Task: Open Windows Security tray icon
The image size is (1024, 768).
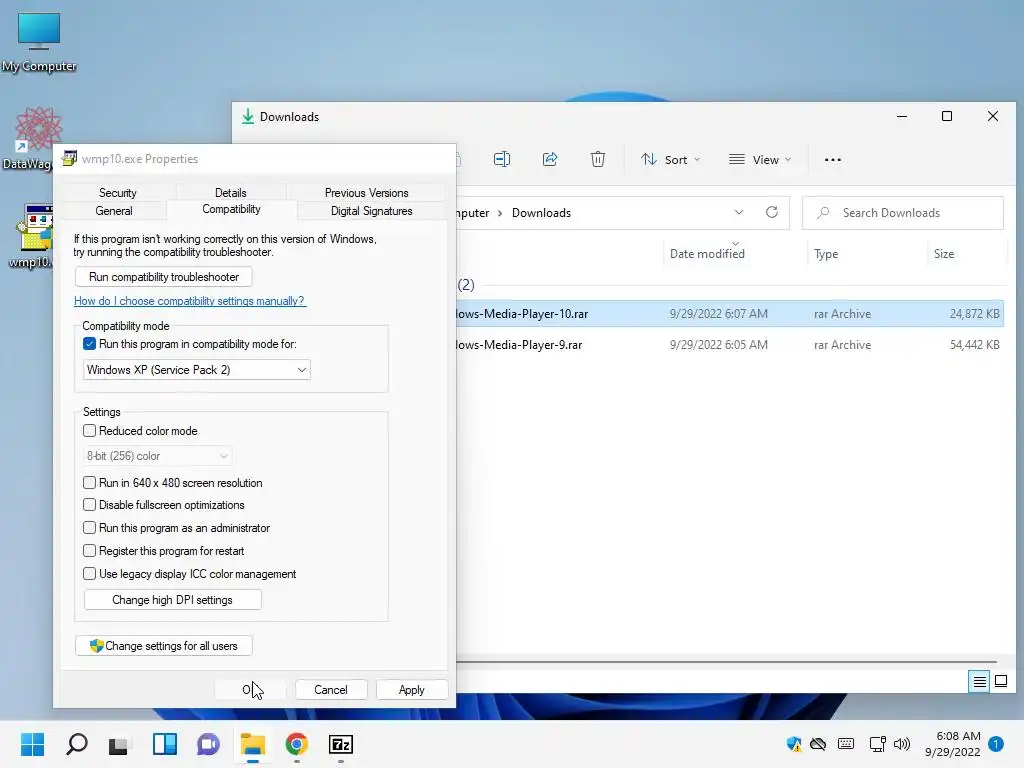Action: pyautogui.click(x=793, y=744)
